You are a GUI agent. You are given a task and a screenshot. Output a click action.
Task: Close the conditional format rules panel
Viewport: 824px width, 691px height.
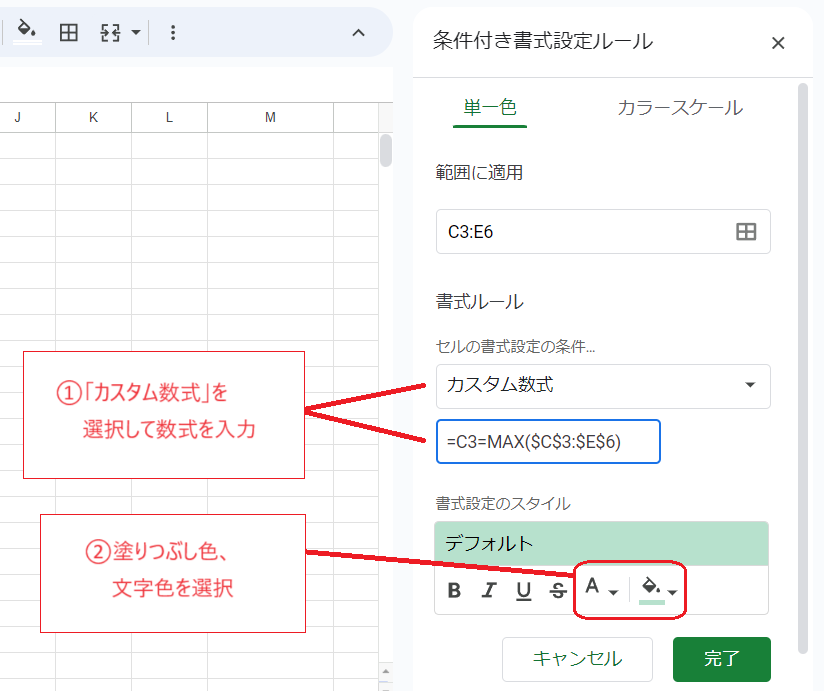[778, 43]
